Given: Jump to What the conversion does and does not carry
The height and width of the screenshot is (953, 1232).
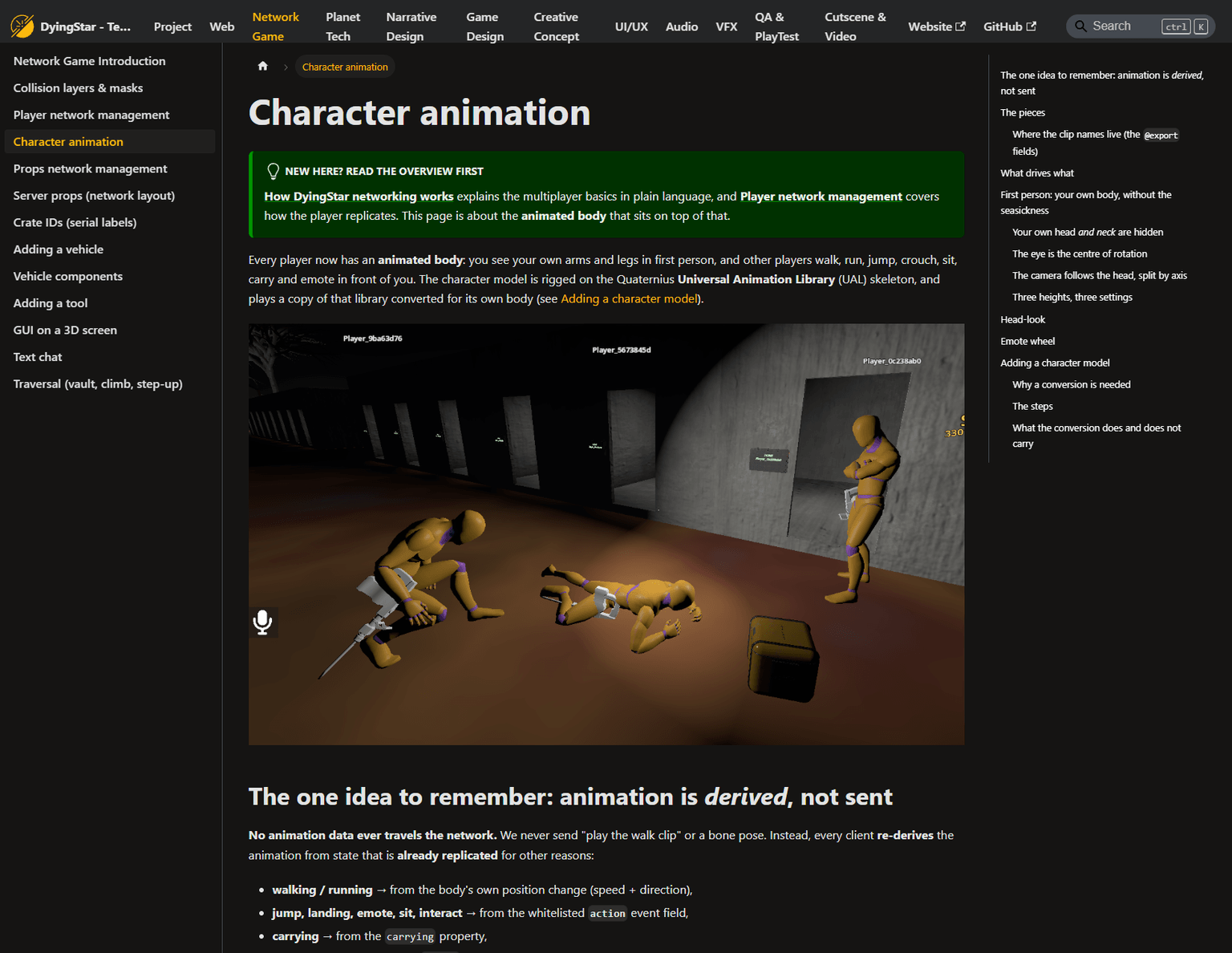Looking at the screenshot, I should click(x=1096, y=436).
